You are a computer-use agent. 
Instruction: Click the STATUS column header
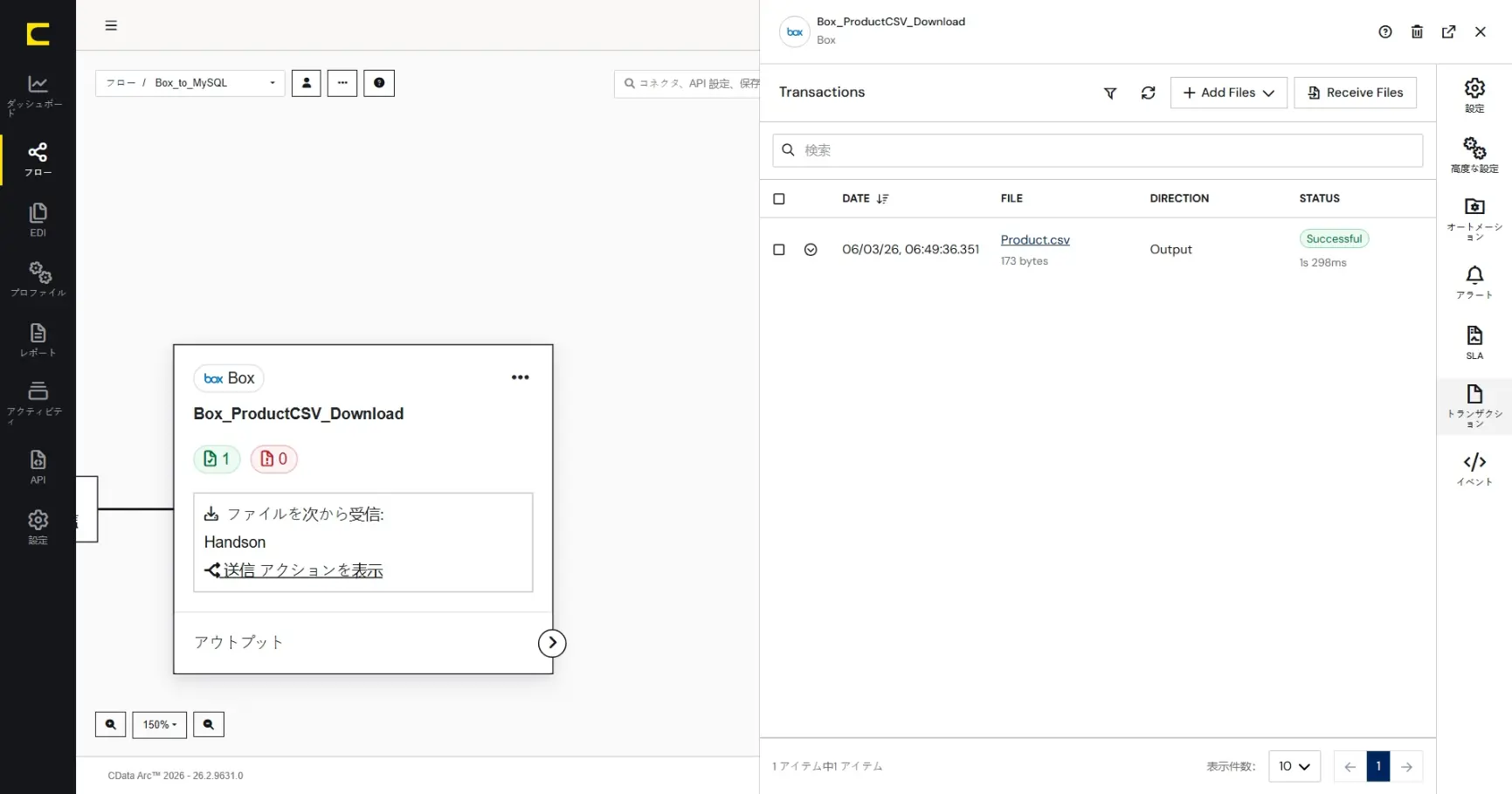[x=1319, y=198]
